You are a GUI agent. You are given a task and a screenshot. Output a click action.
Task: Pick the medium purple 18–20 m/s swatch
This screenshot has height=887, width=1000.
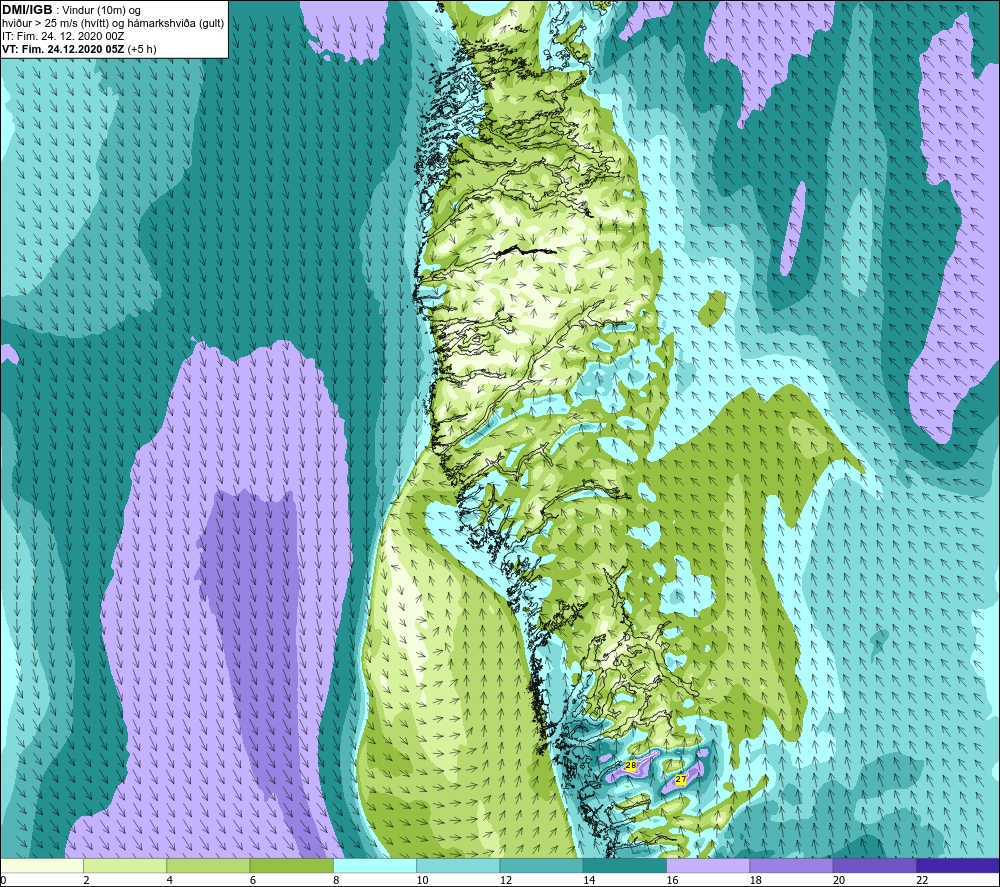pyautogui.click(x=791, y=865)
